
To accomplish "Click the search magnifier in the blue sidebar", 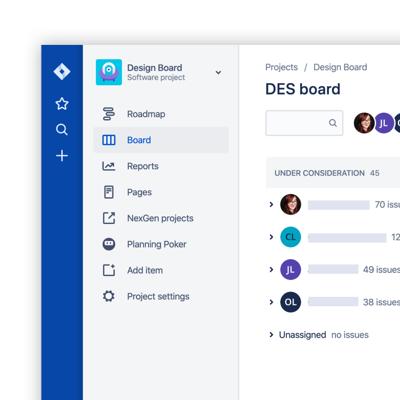I will tap(62, 129).
